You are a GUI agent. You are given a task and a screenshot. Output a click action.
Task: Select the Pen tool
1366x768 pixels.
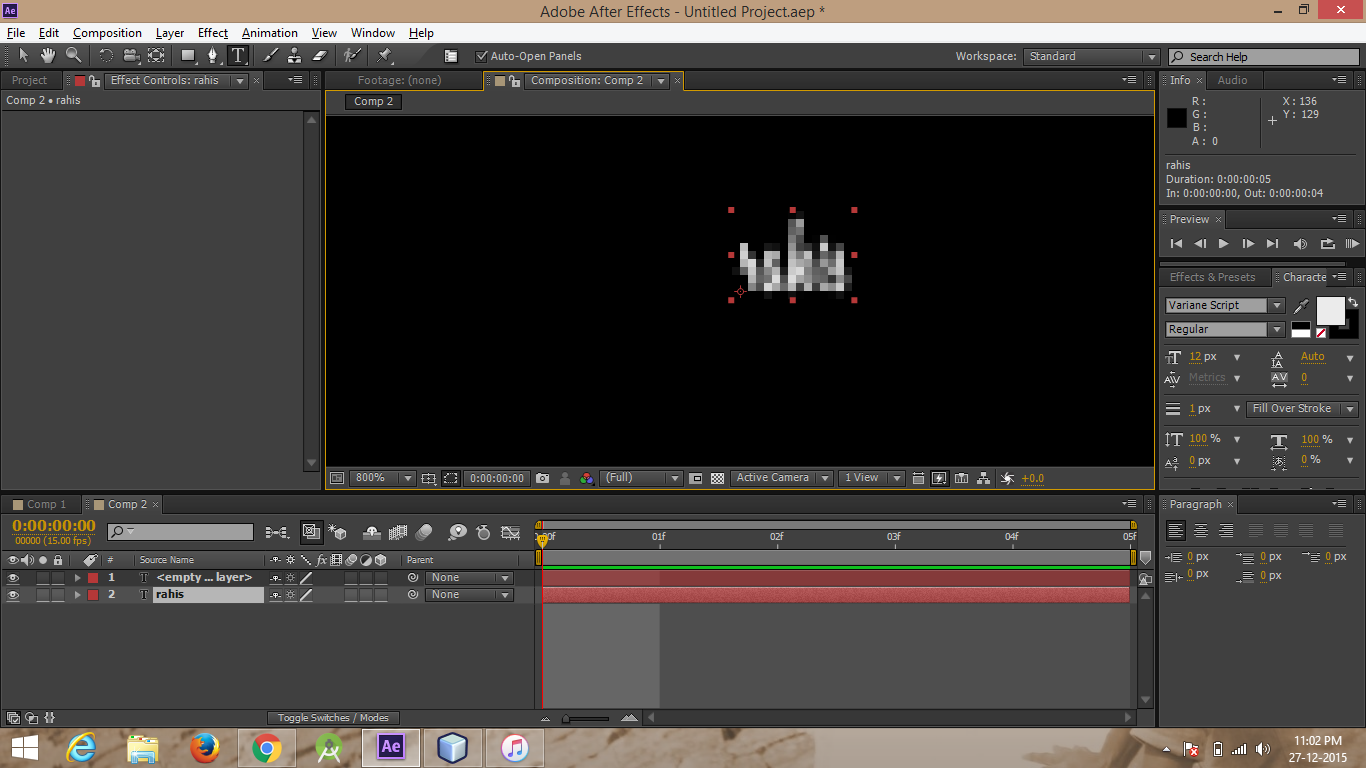tap(212, 56)
